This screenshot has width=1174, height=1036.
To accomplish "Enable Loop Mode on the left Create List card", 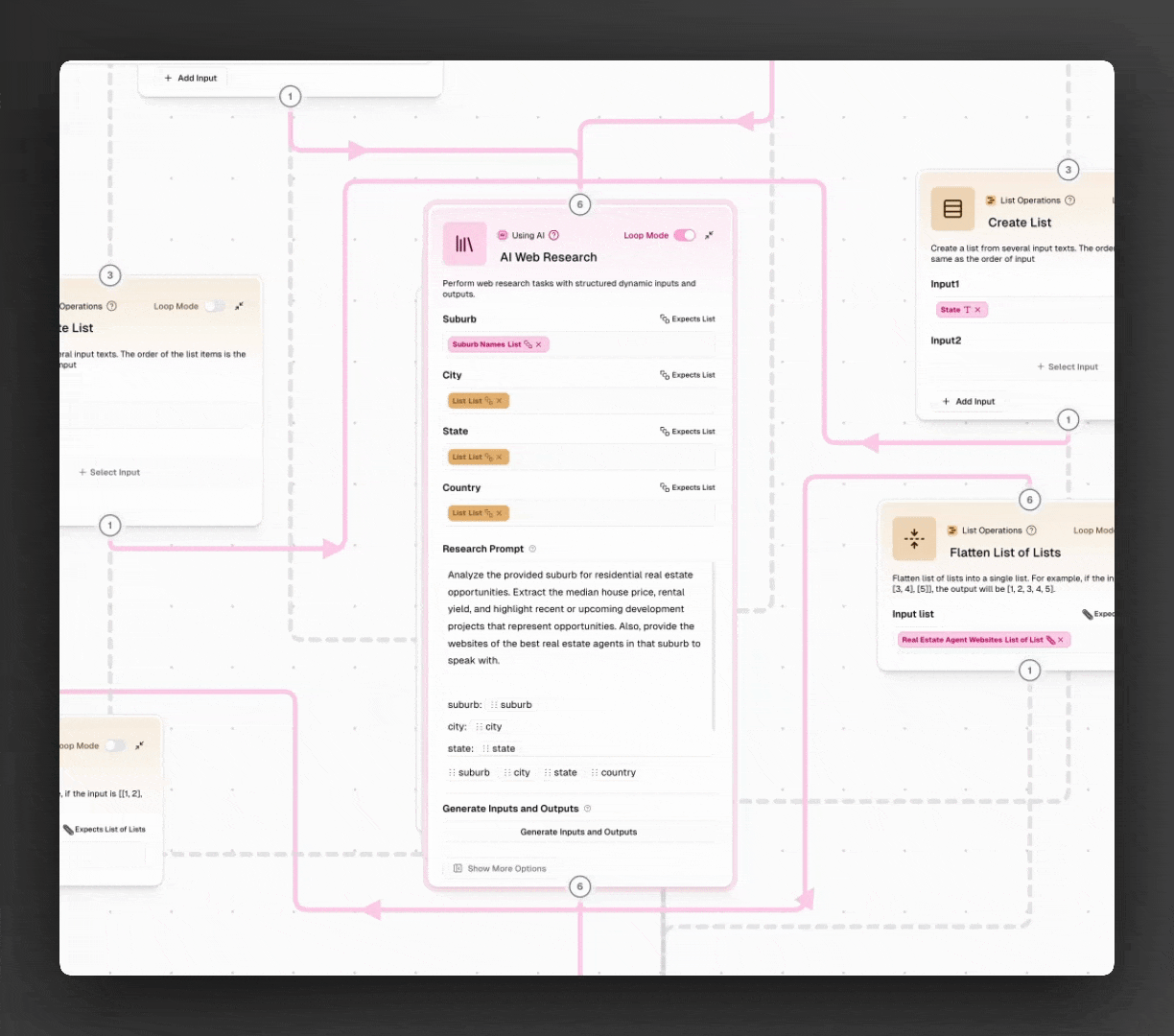I will point(213,306).
